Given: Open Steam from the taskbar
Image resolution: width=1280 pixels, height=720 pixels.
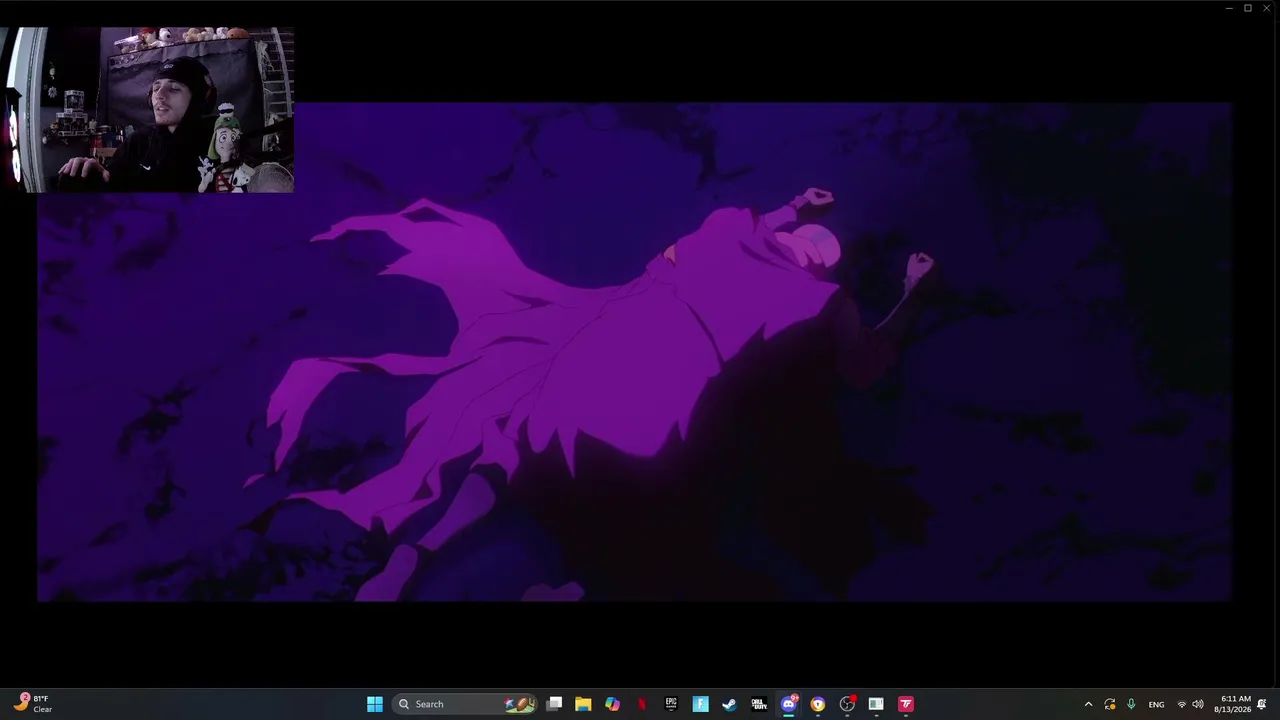Looking at the screenshot, I should click(729, 704).
